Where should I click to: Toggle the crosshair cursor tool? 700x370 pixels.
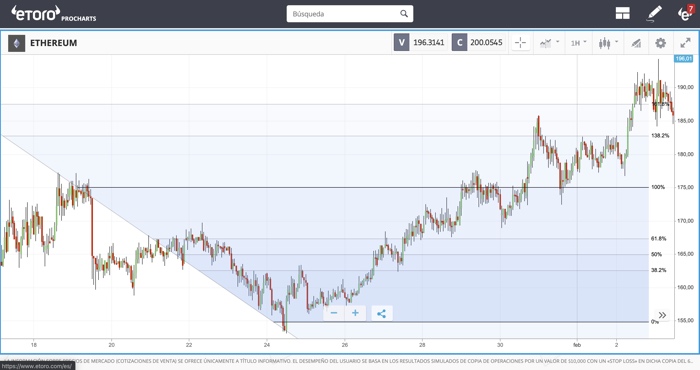(x=520, y=43)
